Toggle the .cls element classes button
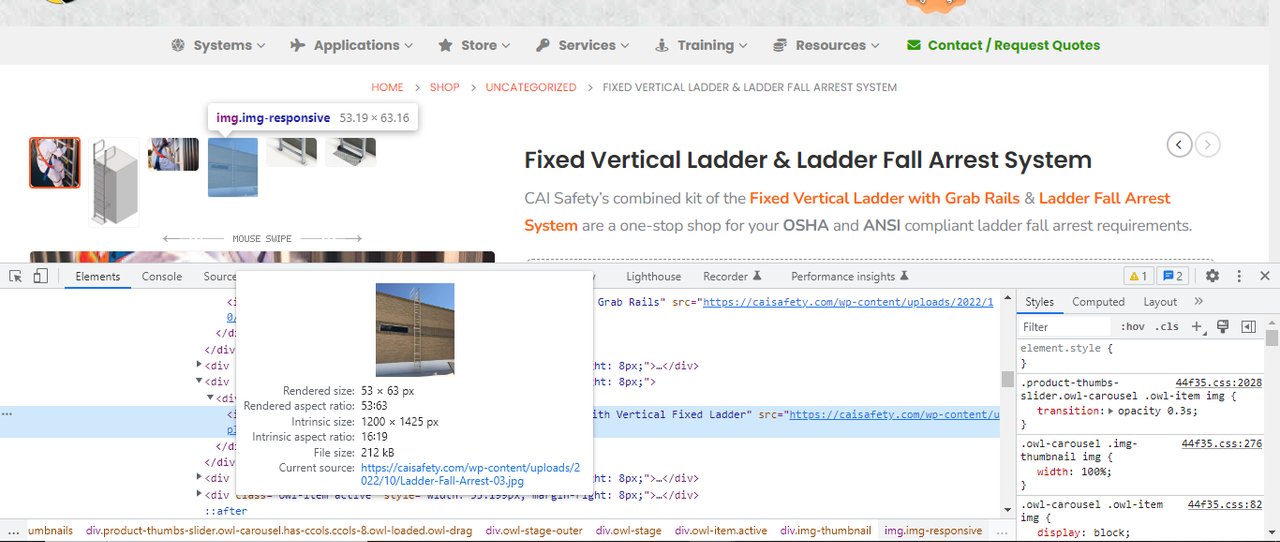Screen dimensions: 1280x542 coord(1167,327)
